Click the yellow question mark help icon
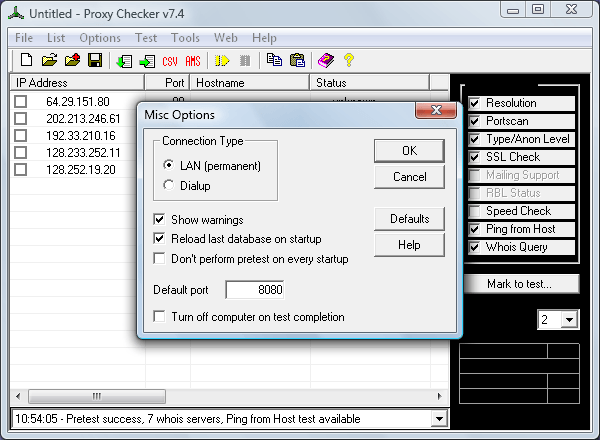This screenshot has width=600, height=440. point(349,61)
